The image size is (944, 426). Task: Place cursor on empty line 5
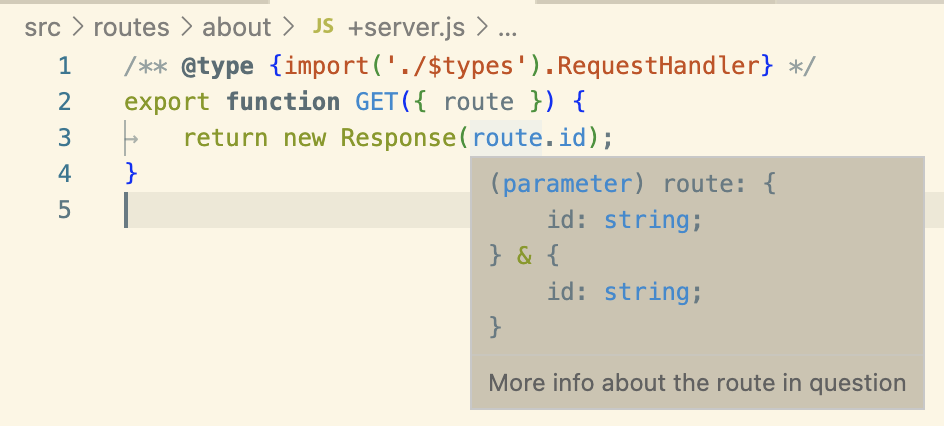pyautogui.click(x=534, y=210)
